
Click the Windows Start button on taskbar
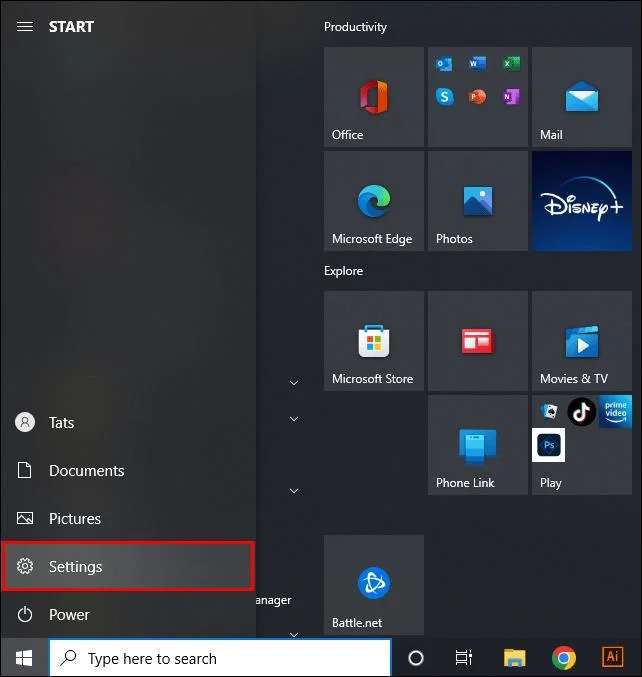(24, 658)
